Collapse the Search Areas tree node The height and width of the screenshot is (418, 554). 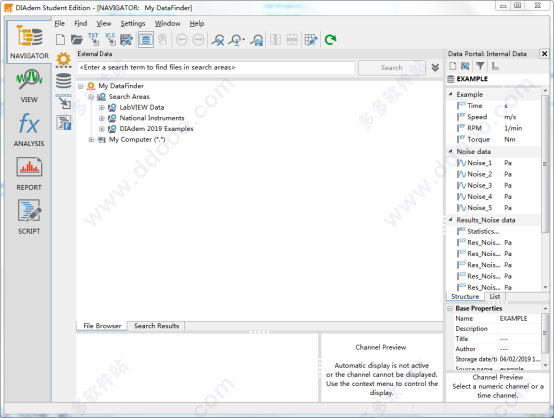pyautogui.click(x=91, y=96)
